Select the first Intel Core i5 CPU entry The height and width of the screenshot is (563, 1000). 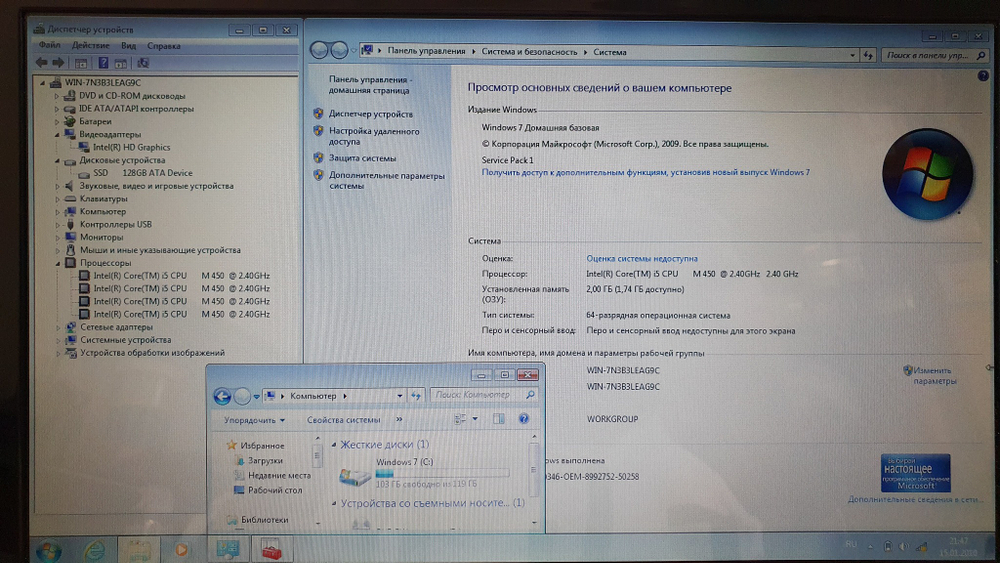181,275
